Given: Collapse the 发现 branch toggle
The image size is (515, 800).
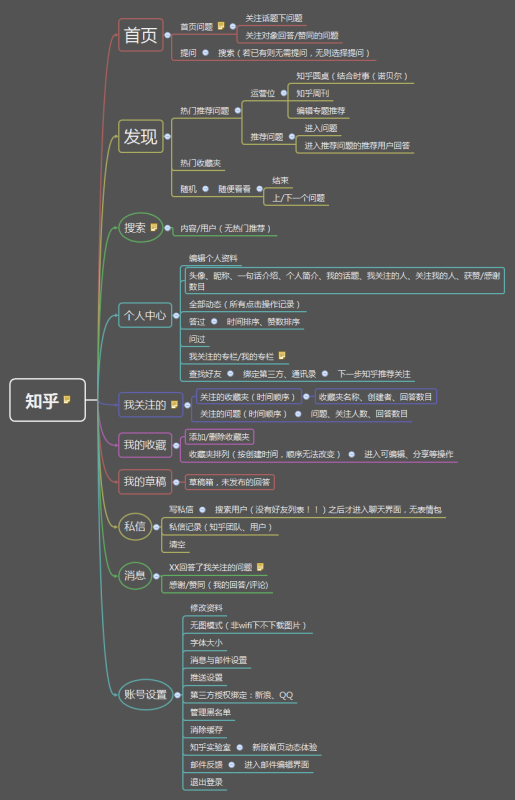Looking at the screenshot, I should 167,136.
